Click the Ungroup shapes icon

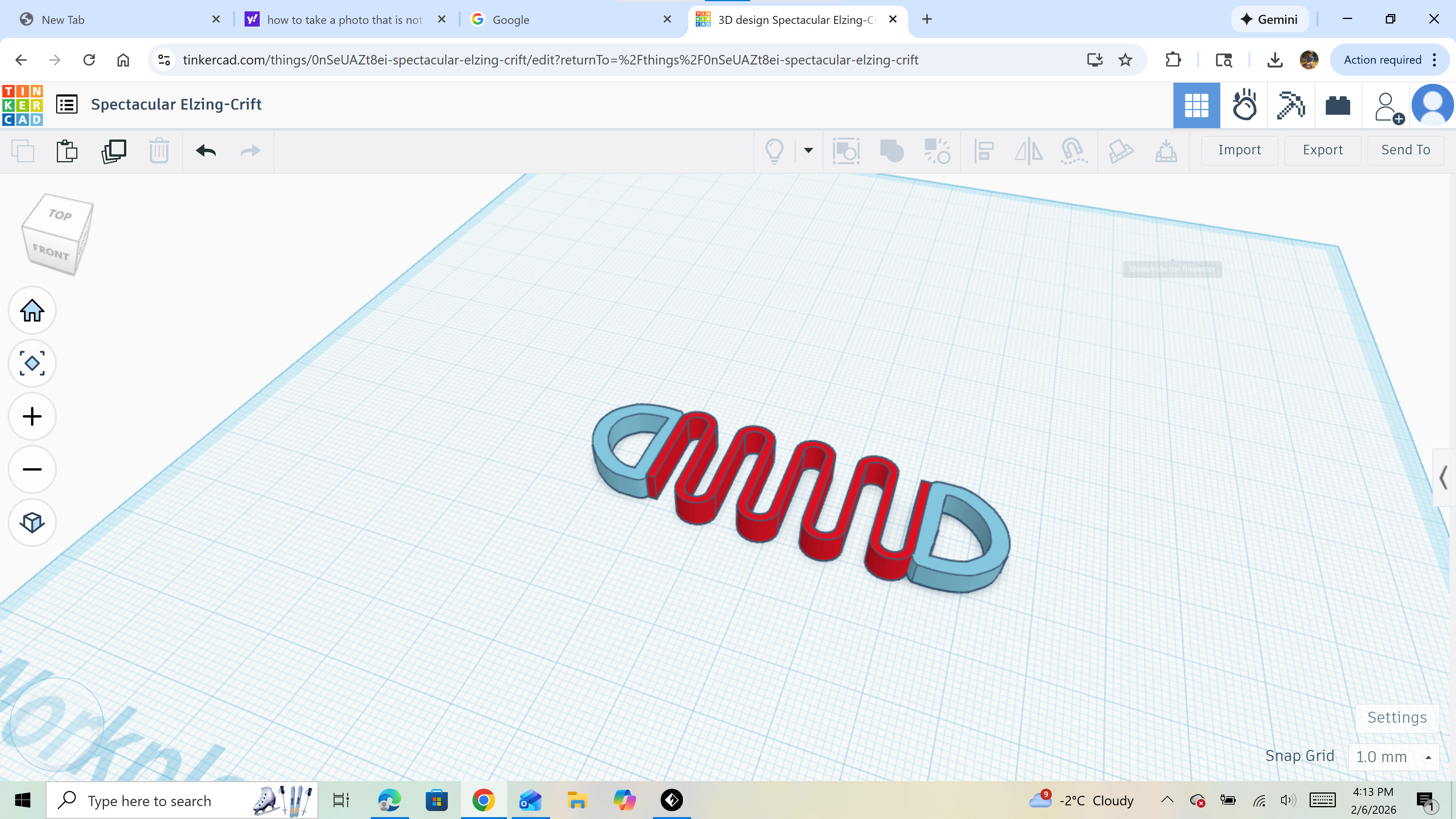tap(937, 151)
